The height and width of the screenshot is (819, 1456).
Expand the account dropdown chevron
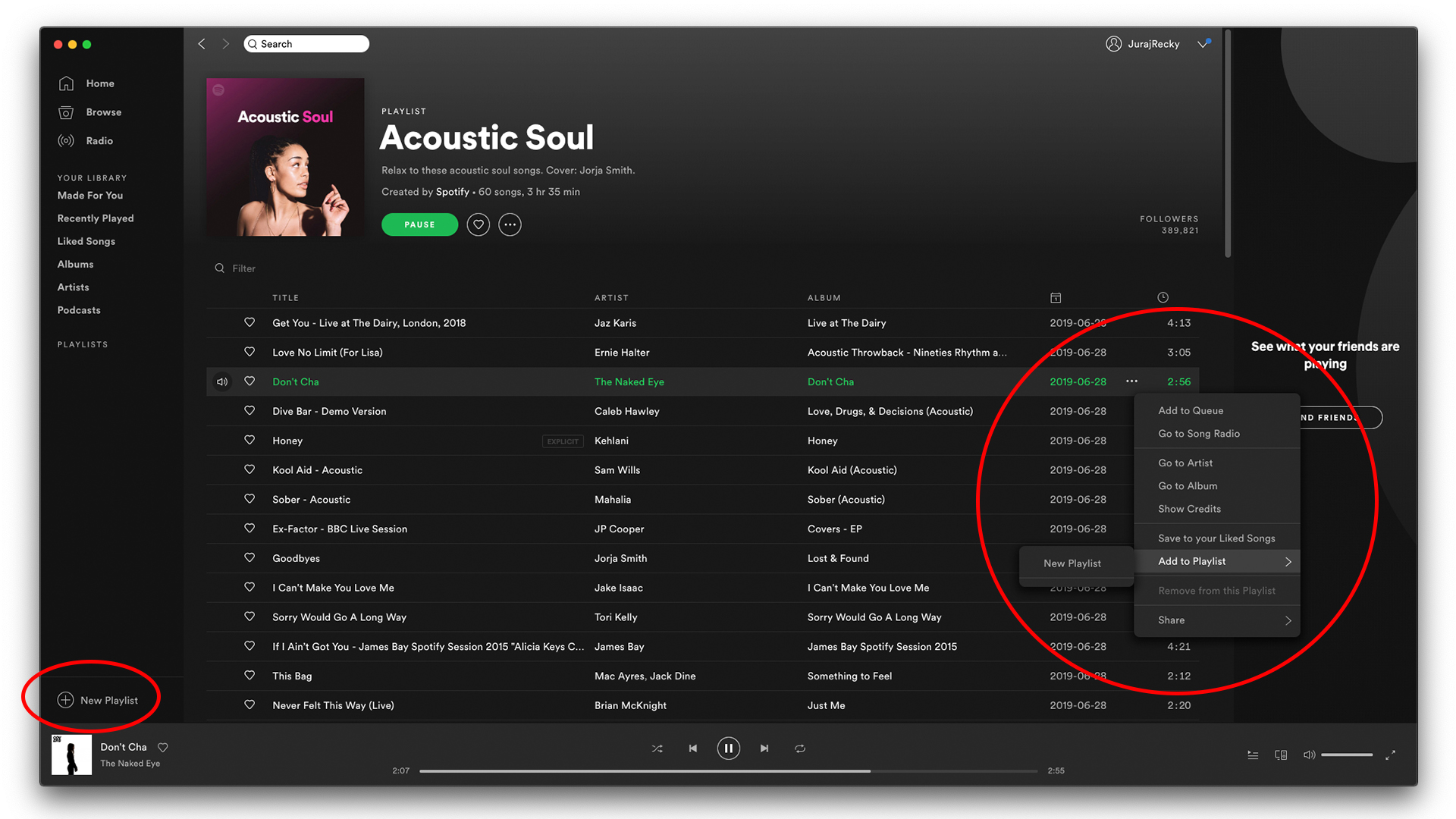[1203, 44]
